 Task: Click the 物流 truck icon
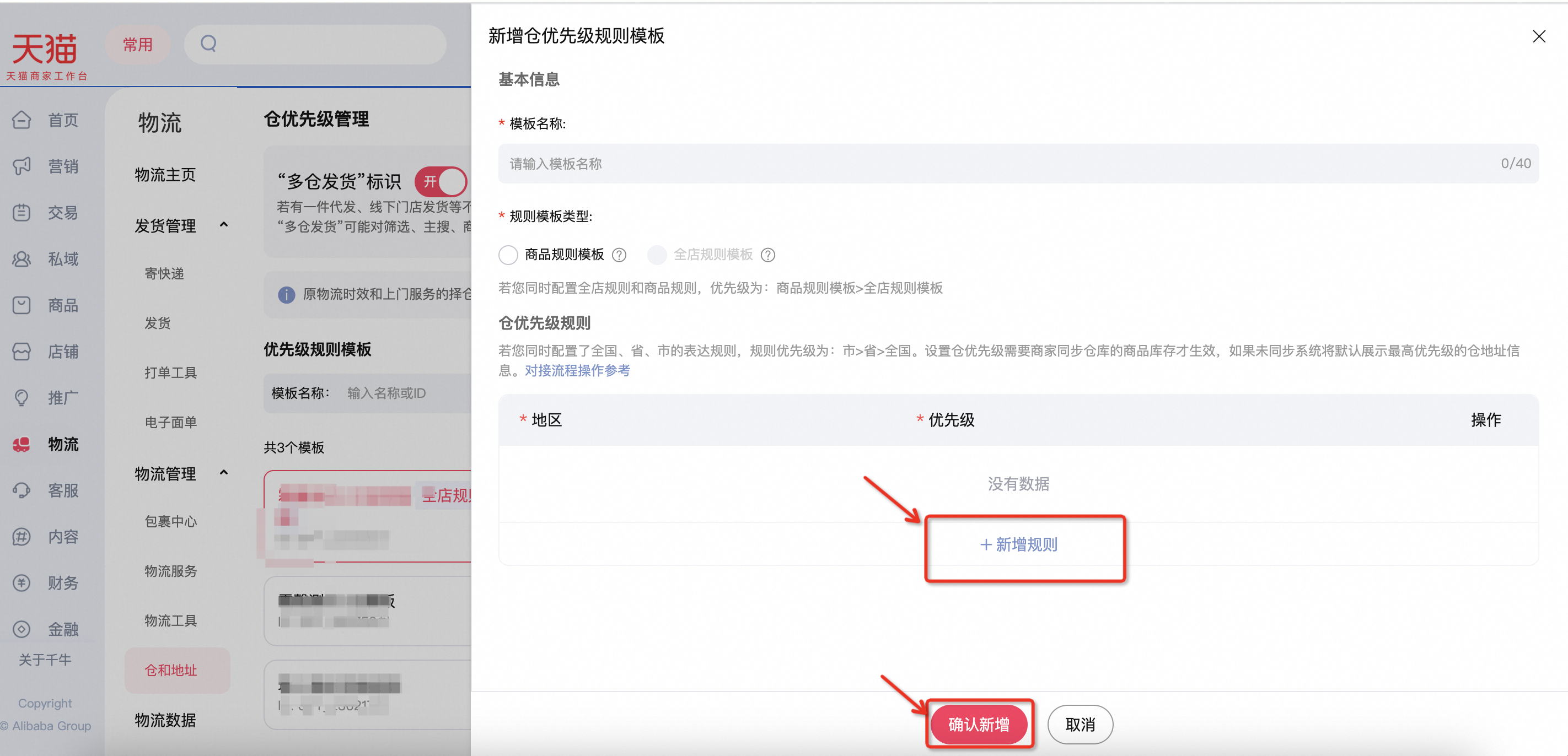click(x=22, y=444)
